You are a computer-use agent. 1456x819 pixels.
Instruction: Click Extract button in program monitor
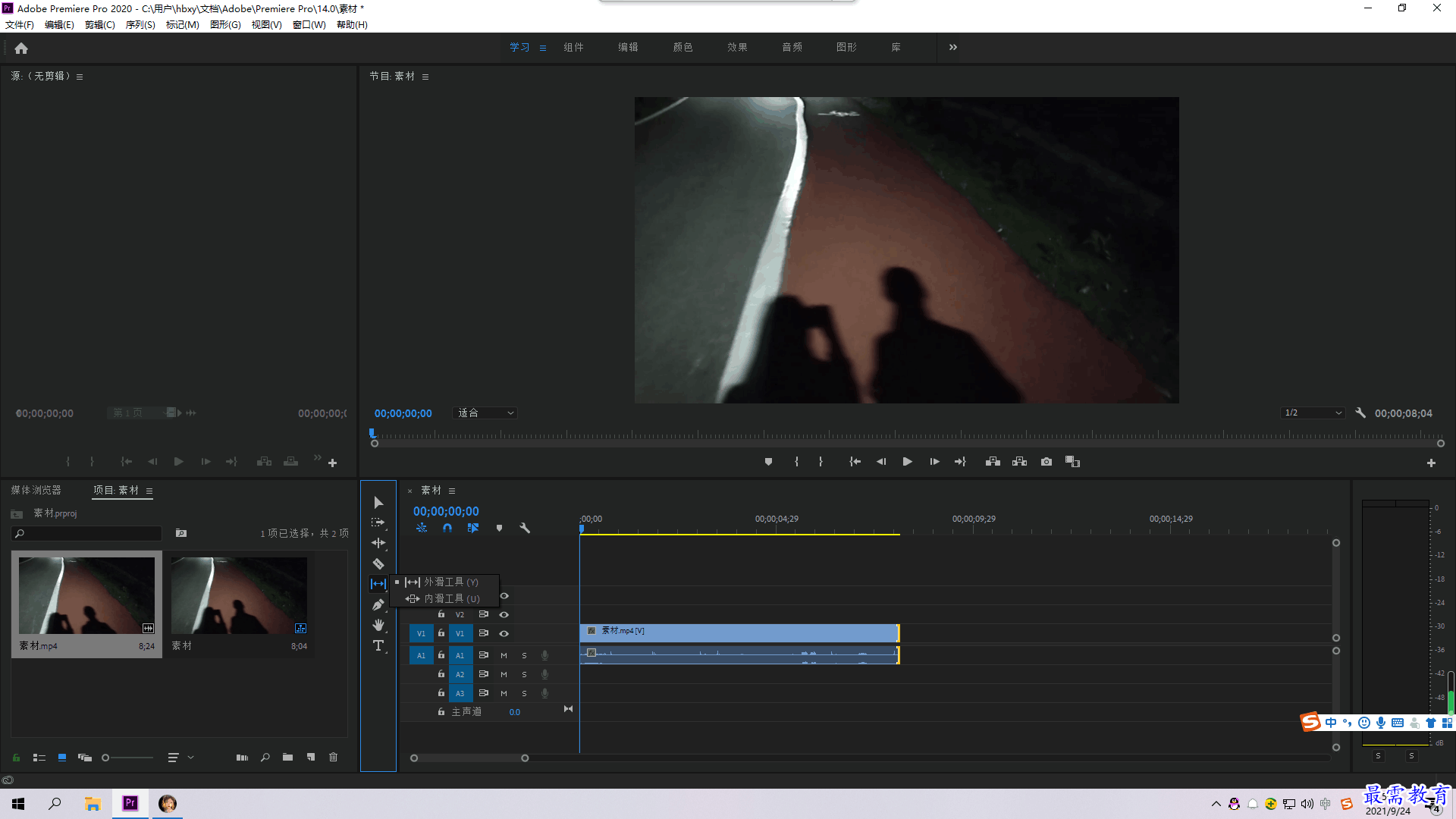tap(1020, 462)
